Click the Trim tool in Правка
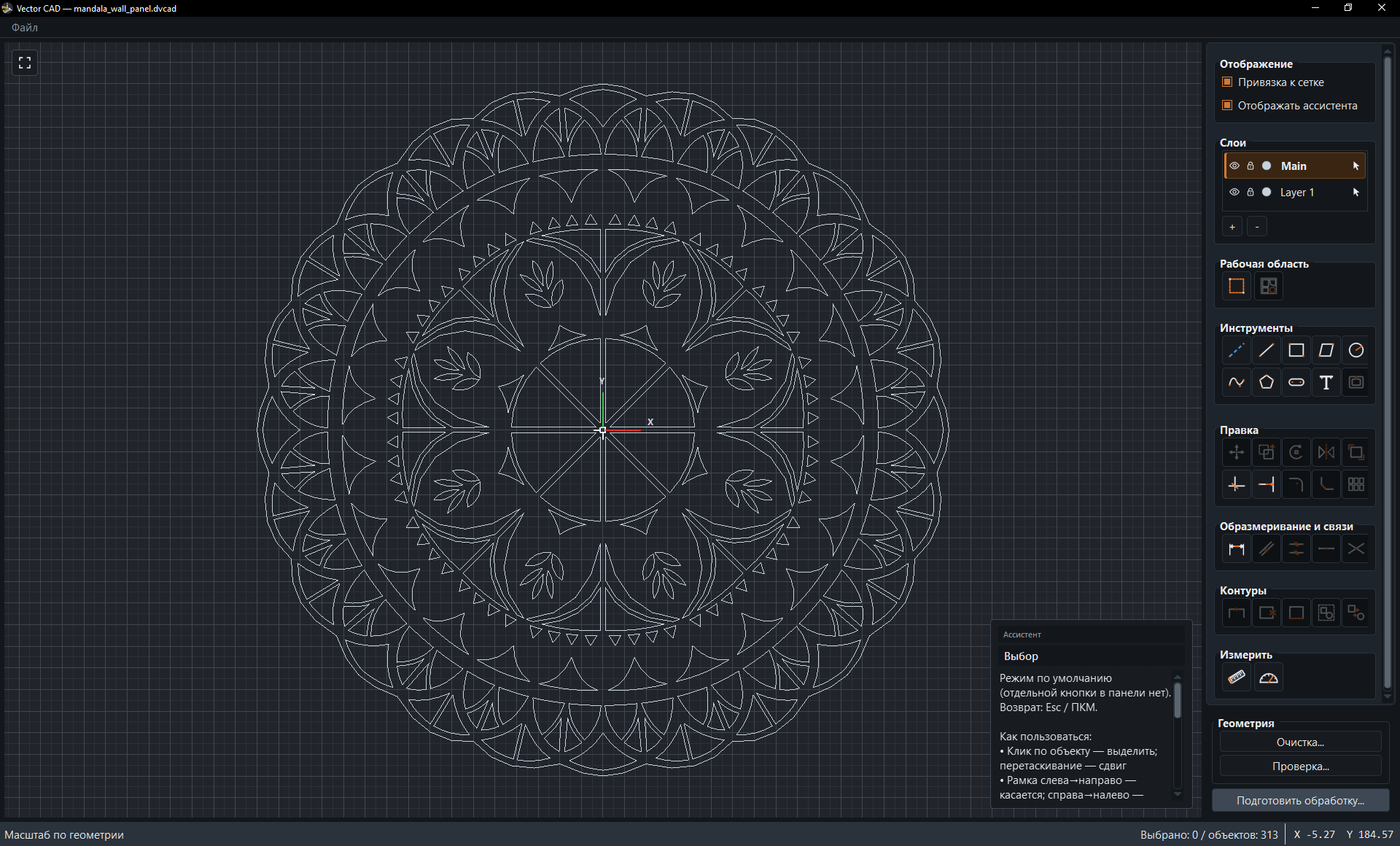1400x846 pixels. click(x=1236, y=484)
